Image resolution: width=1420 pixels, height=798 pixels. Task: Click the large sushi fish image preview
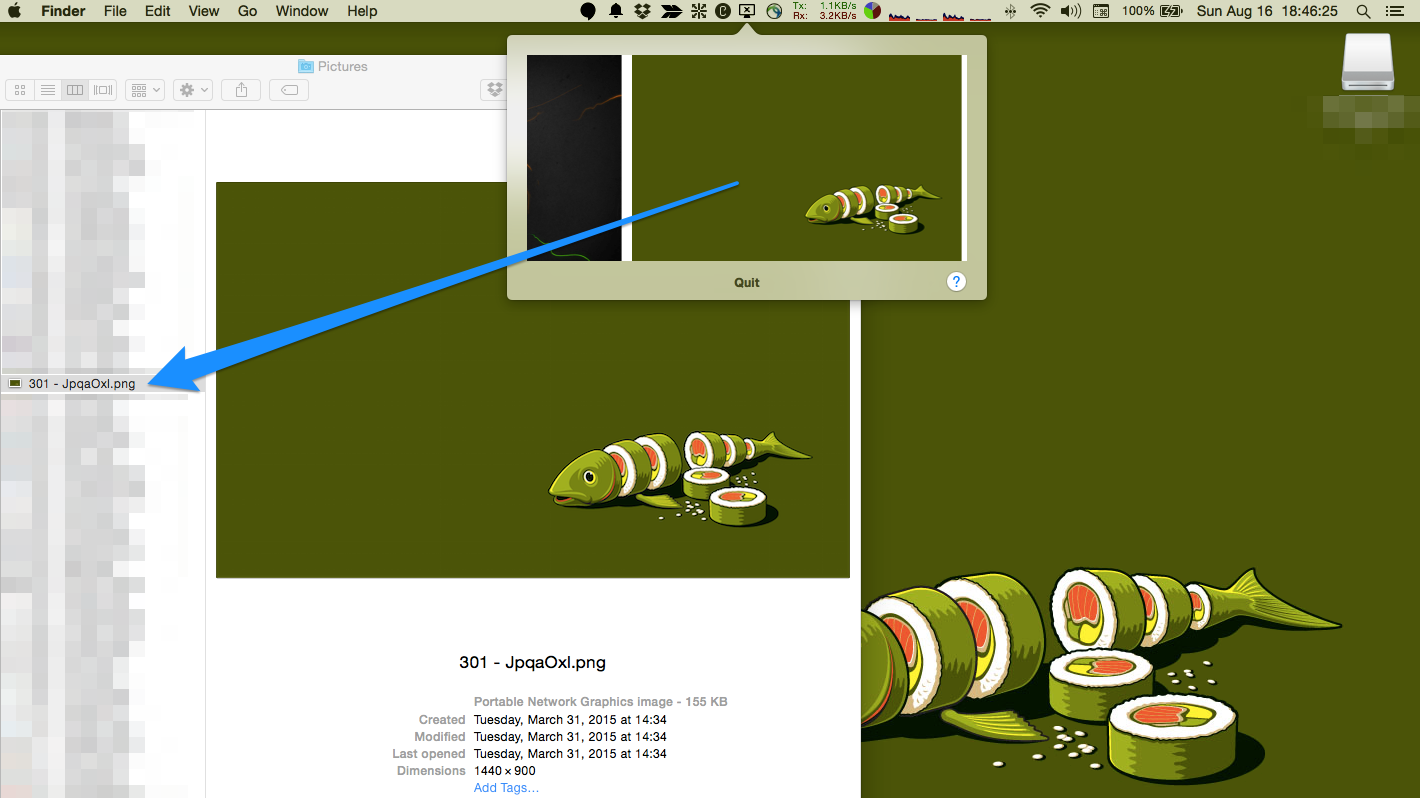pyautogui.click(x=533, y=380)
